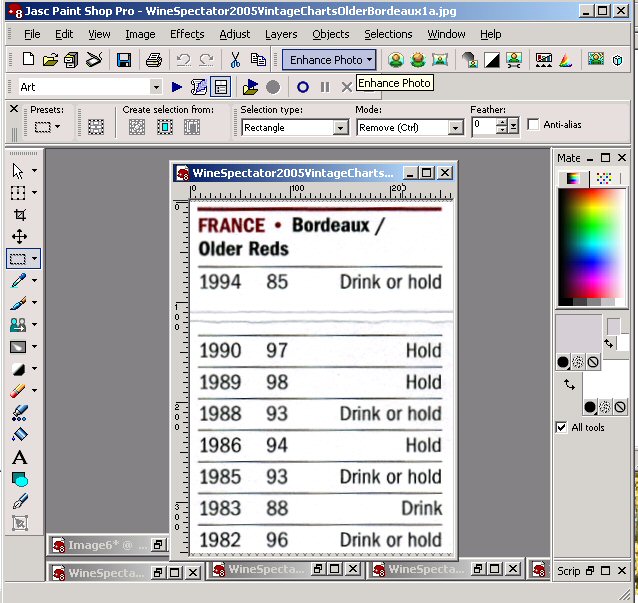
Task: Click the Print icon in toolbar
Action: pyautogui.click(x=154, y=60)
